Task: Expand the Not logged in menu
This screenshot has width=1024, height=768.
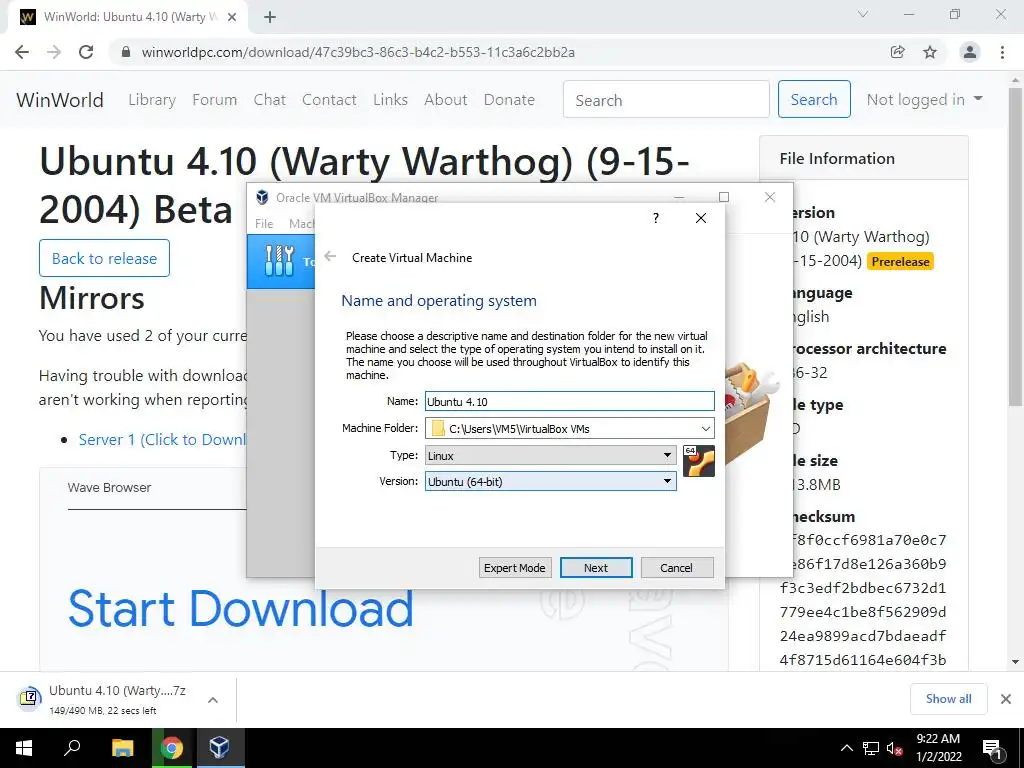Action: tap(924, 99)
